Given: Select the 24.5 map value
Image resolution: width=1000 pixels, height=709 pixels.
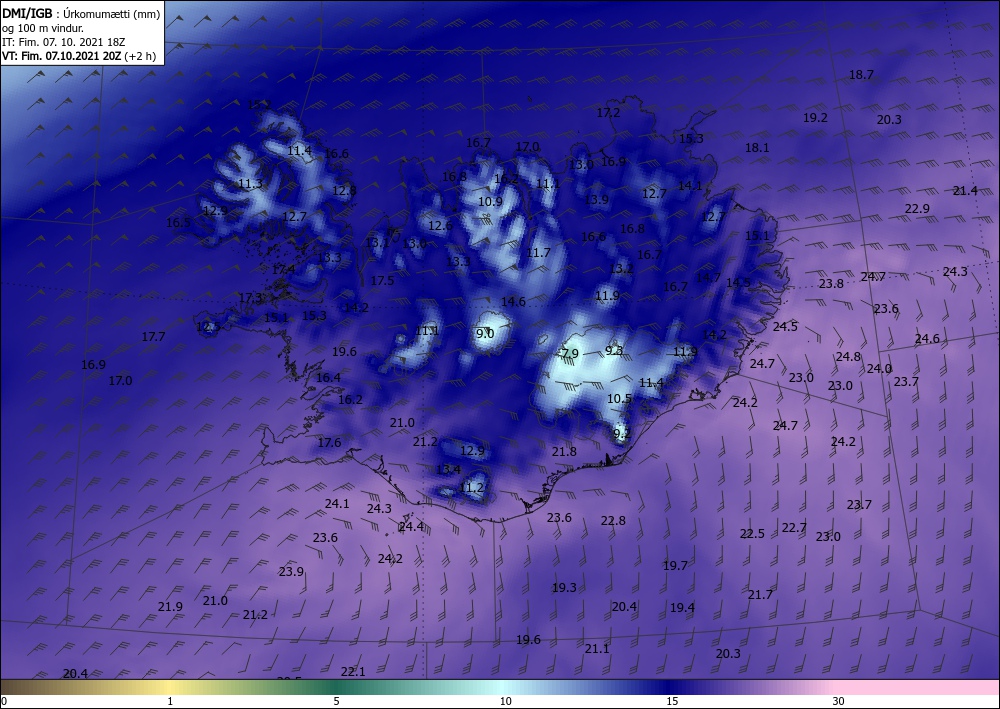Looking at the screenshot, I should pyautogui.click(x=785, y=326).
